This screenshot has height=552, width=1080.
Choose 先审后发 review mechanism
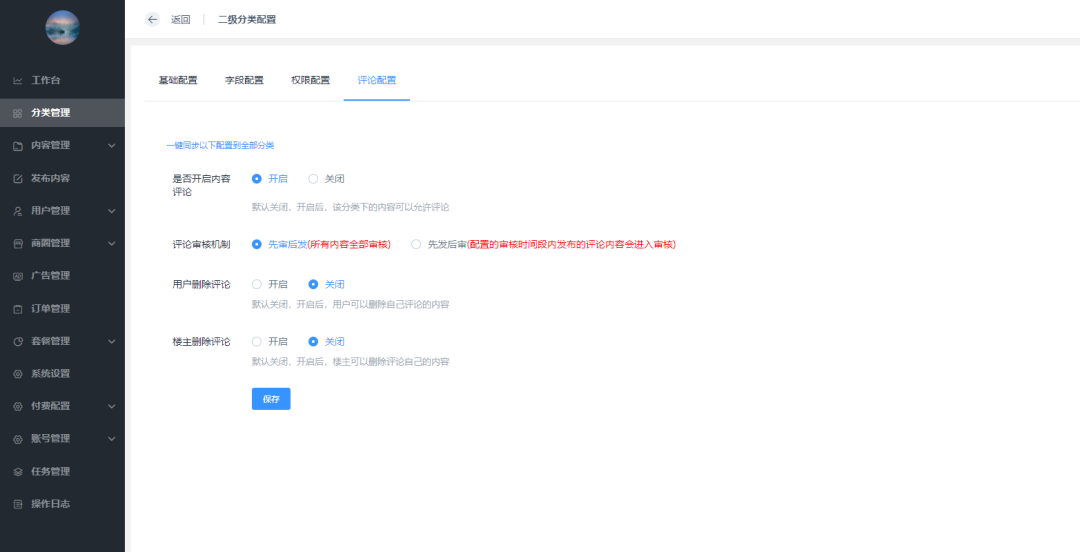click(257, 244)
